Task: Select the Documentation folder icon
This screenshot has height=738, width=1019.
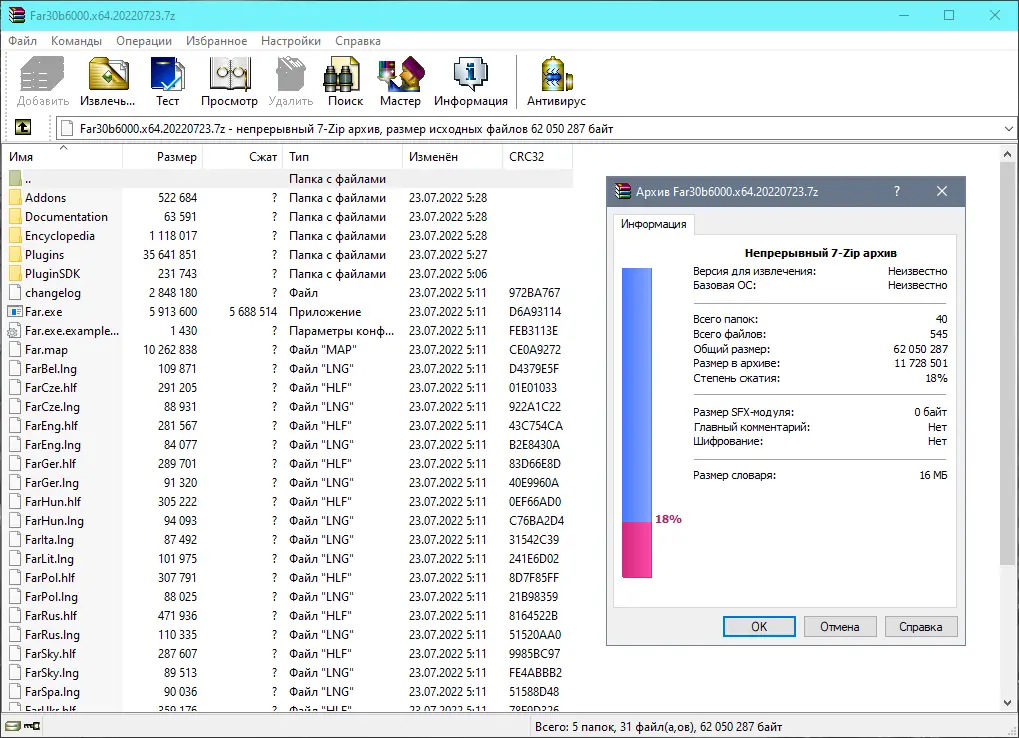Action: click(16, 216)
